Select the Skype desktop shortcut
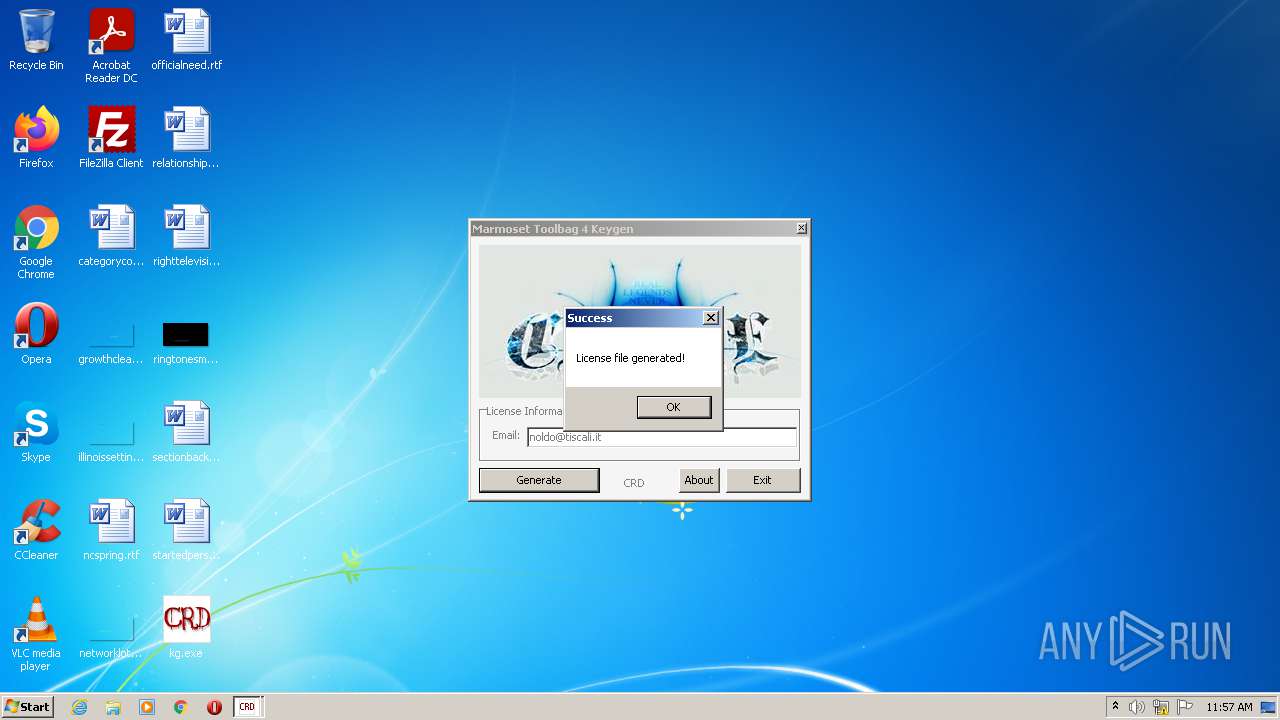The width and height of the screenshot is (1280, 720). click(x=36, y=432)
